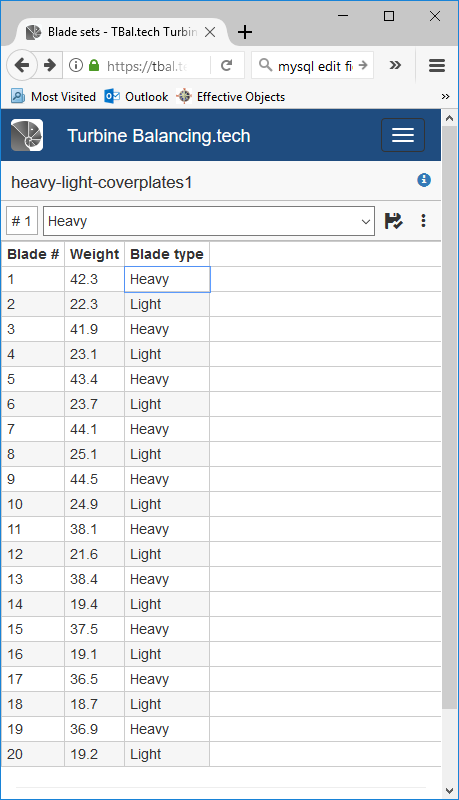Reload the page with refresh icon

pyautogui.click(x=227, y=65)
